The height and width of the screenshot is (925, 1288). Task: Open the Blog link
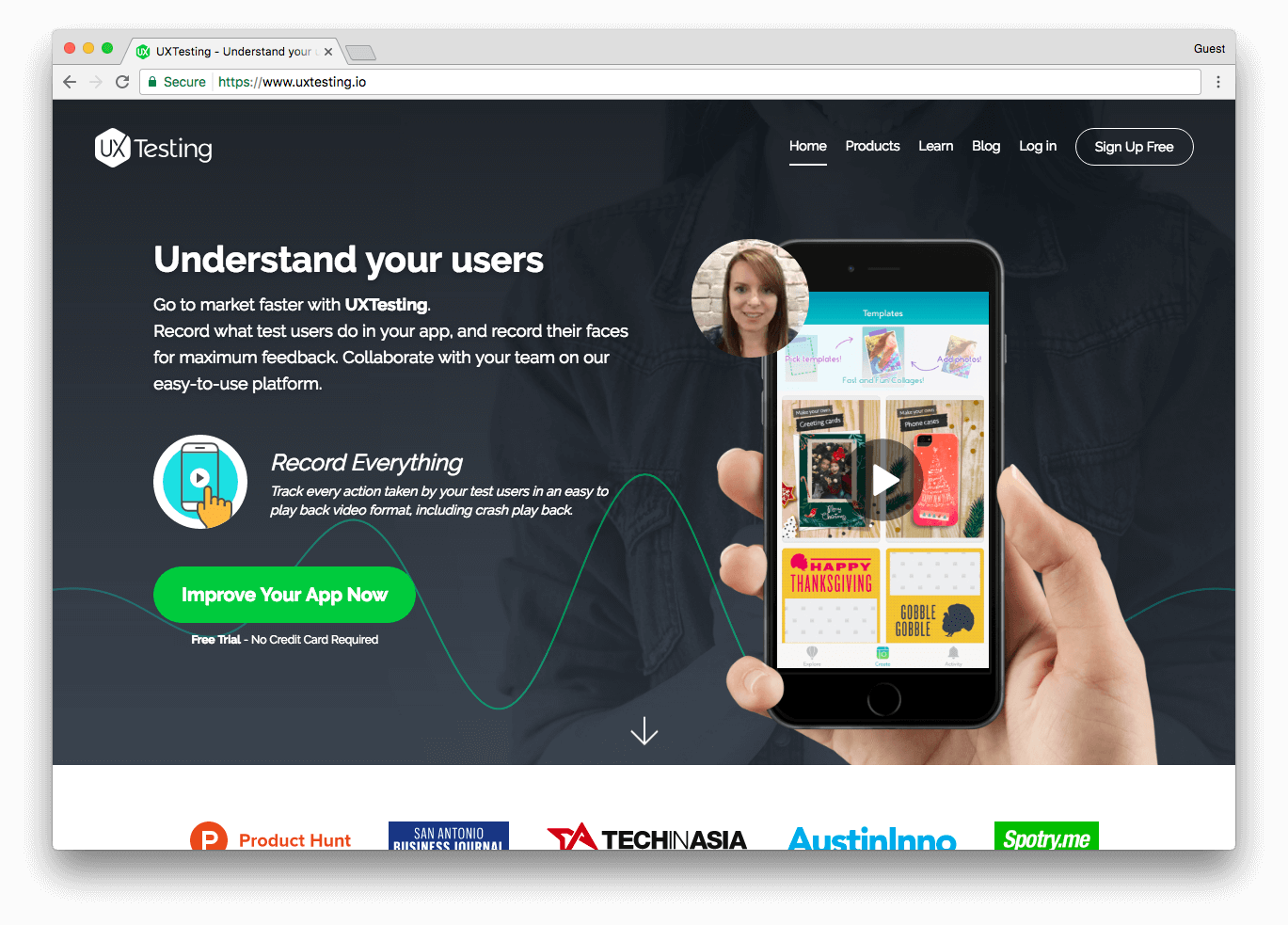[986, 146]
